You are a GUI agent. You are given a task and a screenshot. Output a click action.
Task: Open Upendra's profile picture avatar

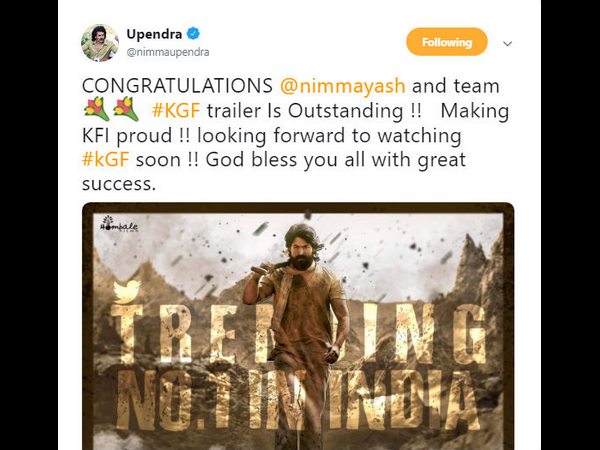pos(100,42)
